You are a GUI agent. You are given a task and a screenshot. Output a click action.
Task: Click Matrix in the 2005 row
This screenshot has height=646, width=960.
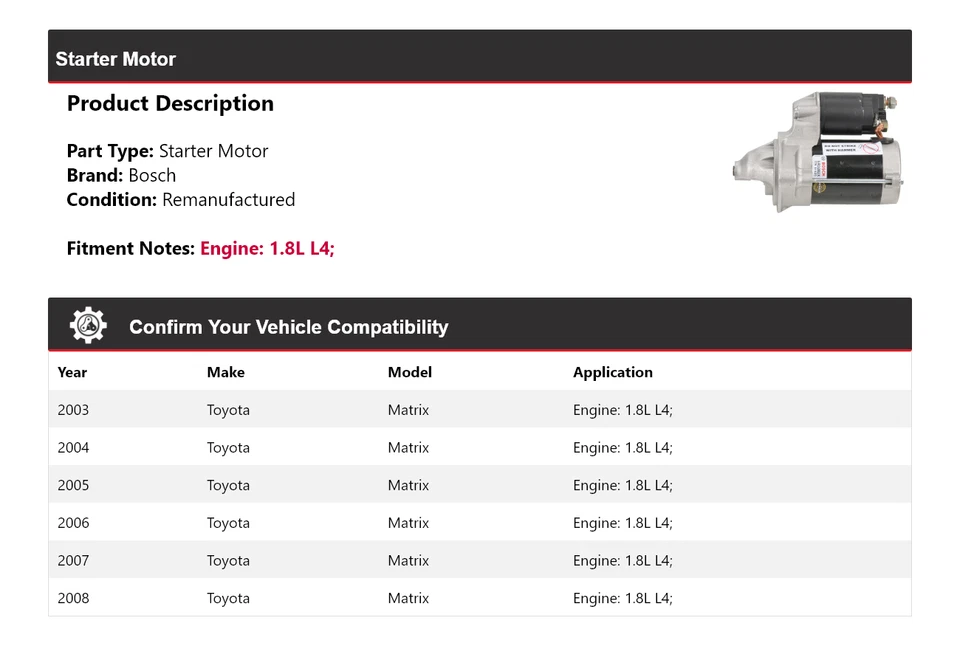click(x=408, y=485)
